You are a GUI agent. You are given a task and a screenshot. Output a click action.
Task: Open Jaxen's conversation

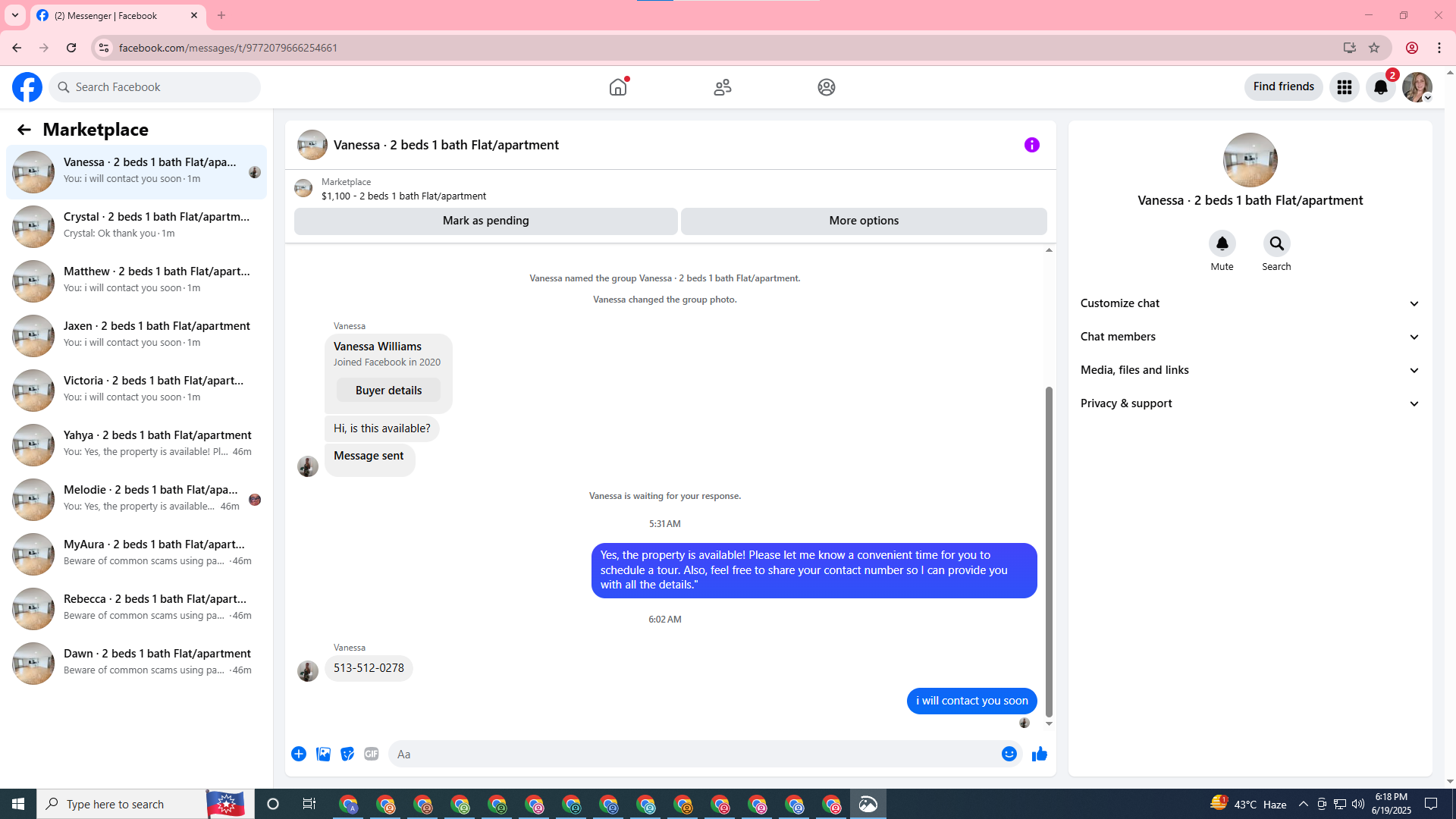coord(136,335)
